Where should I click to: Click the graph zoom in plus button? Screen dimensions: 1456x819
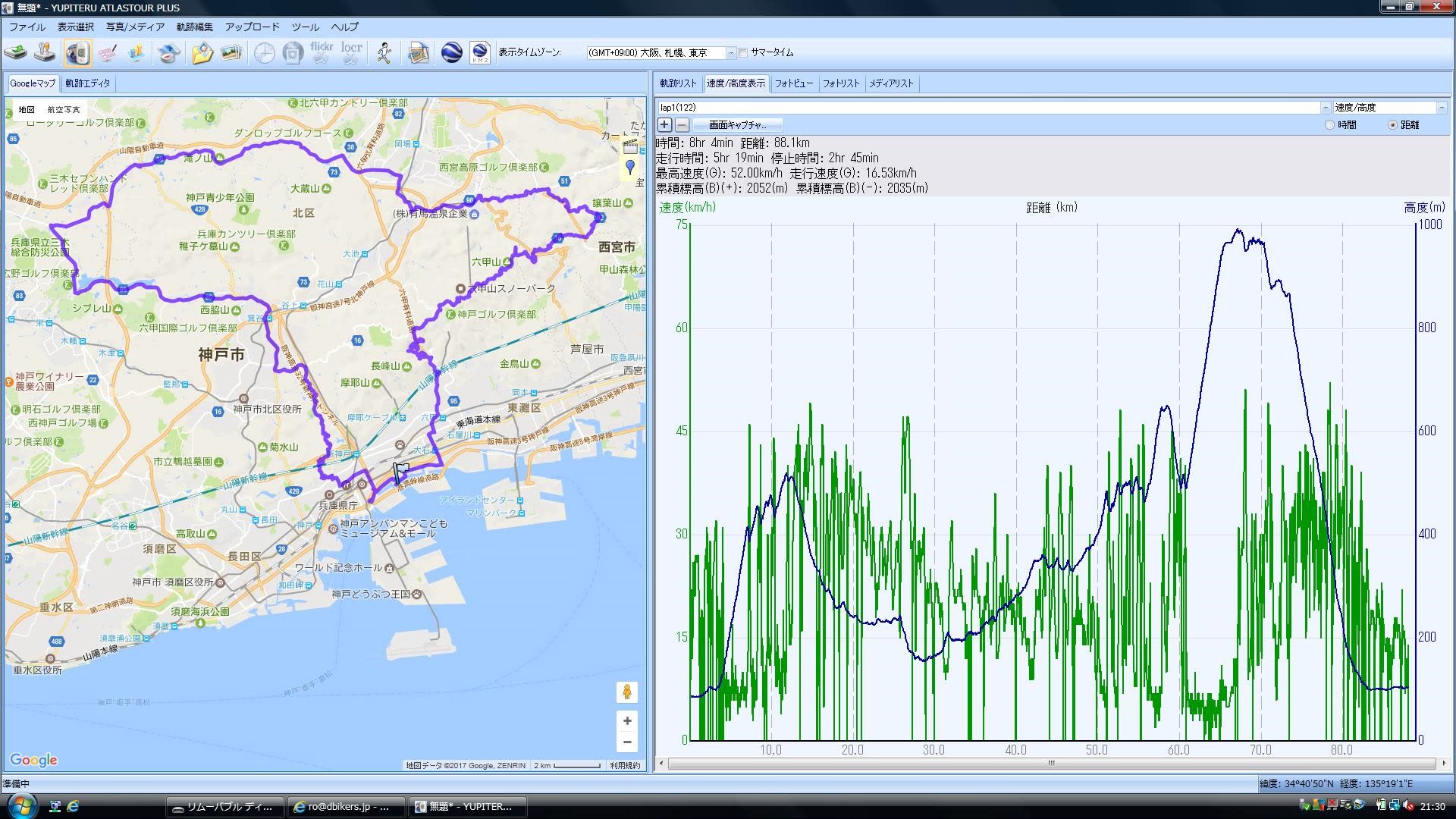tap(664, 125)
